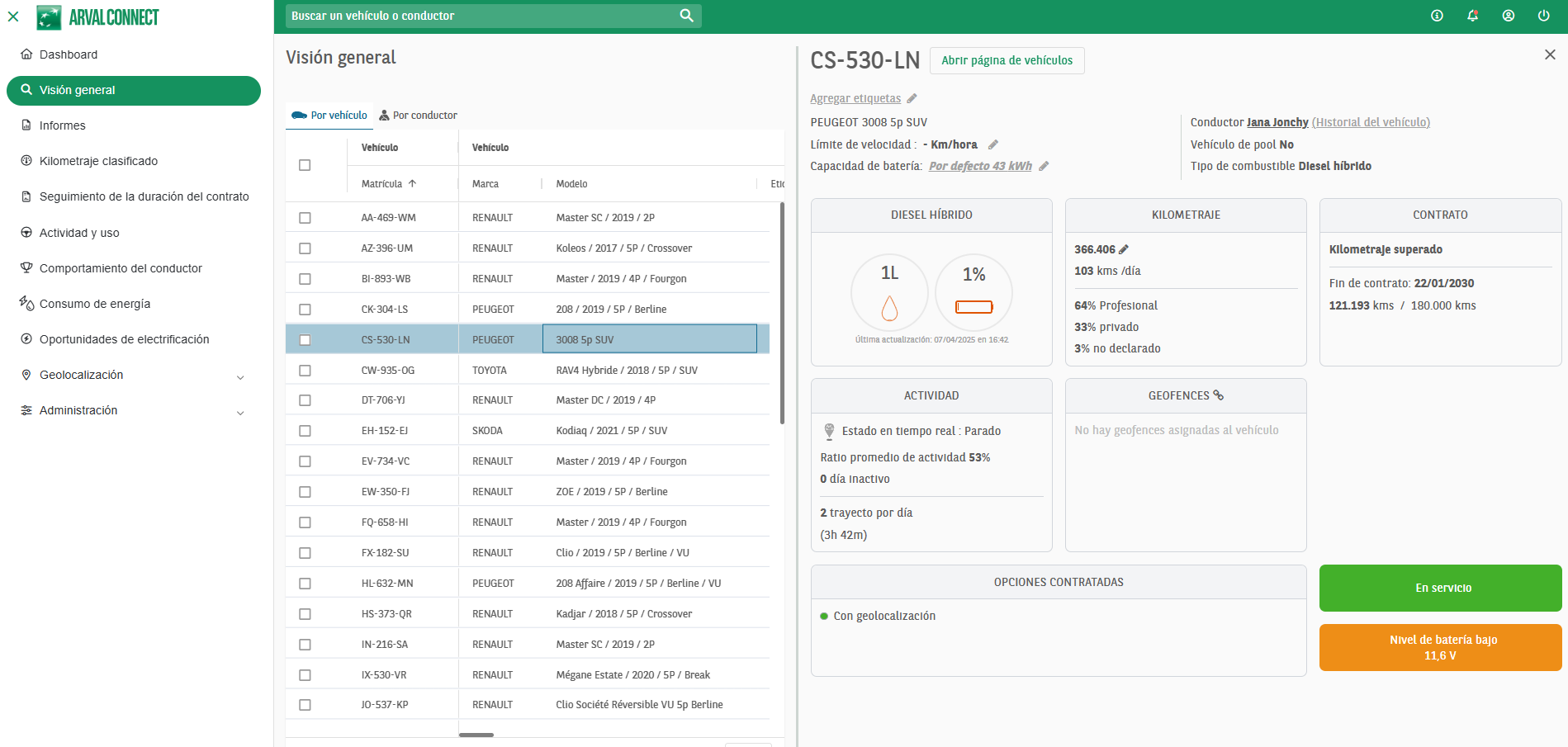The image size is (1568, 747).
Task: Close the CS-530-LN detail panel
Action: point(1550,54)
